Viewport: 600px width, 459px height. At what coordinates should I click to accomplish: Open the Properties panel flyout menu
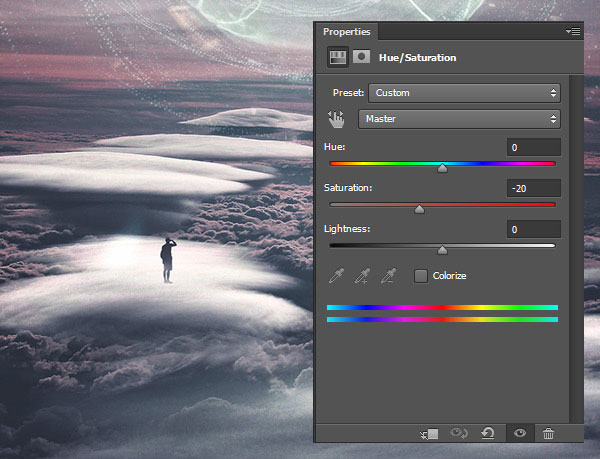click(573, 32)
